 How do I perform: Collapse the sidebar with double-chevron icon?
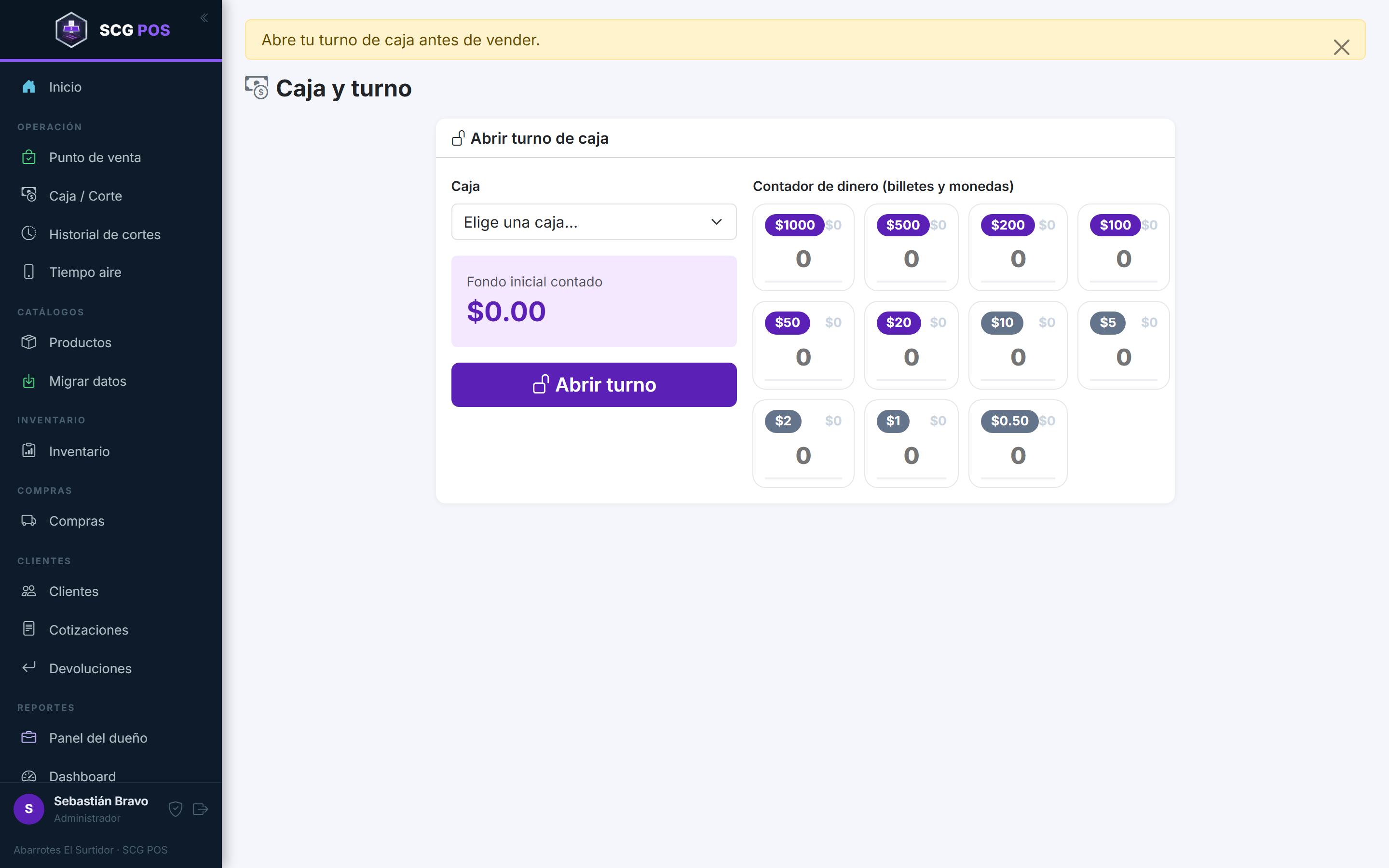pyautogui.click(x=204, y=18)
